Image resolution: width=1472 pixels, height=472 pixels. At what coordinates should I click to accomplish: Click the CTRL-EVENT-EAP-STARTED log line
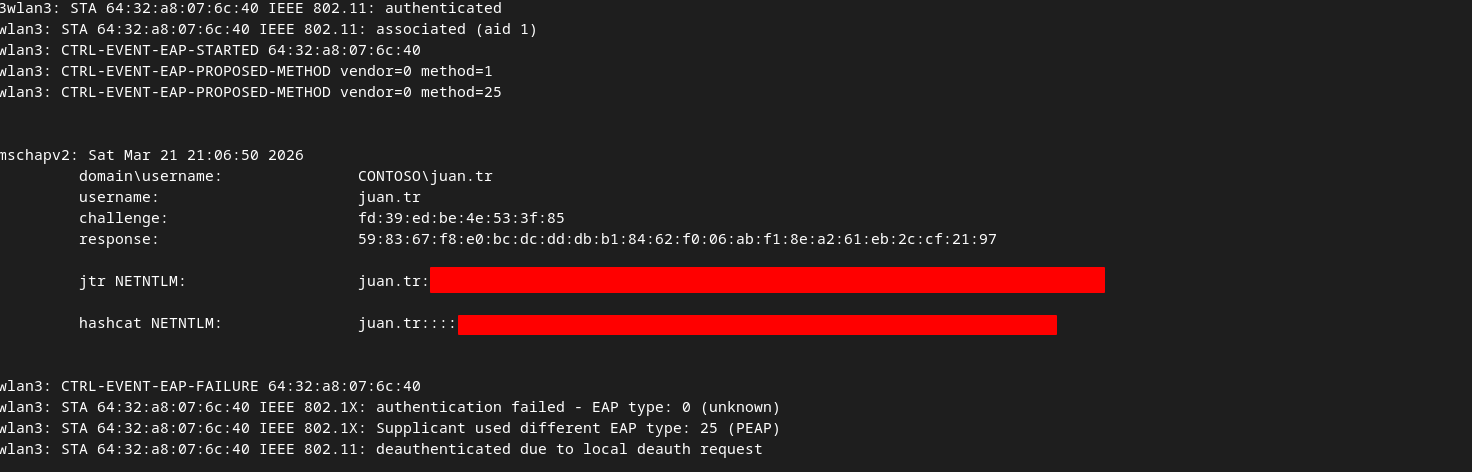click(x=210, y=50)
